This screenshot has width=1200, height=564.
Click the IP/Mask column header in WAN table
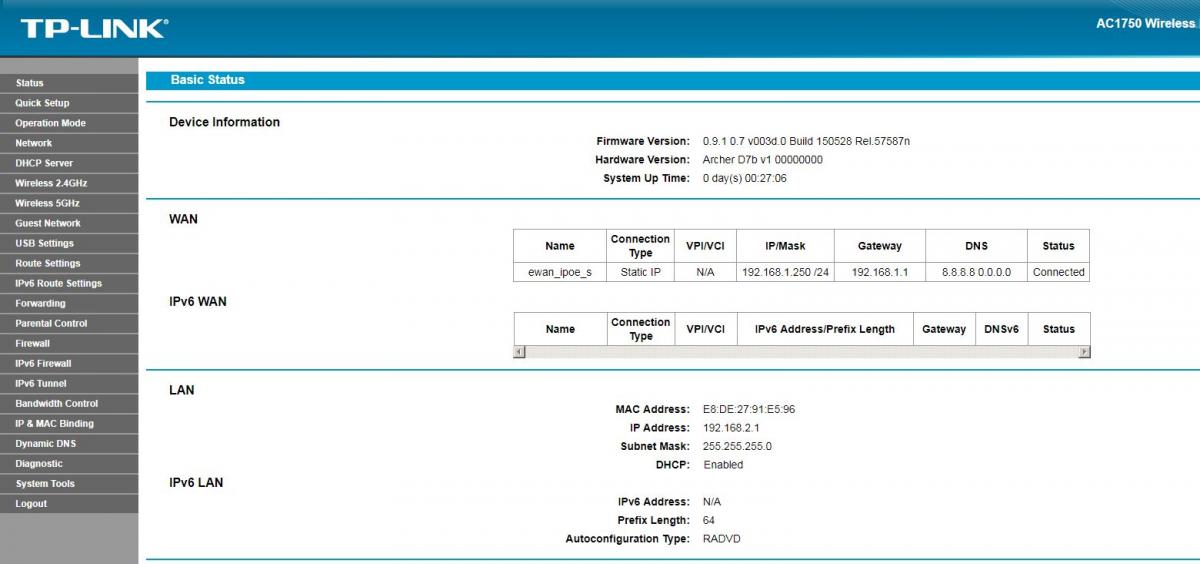tap(785, 246)
